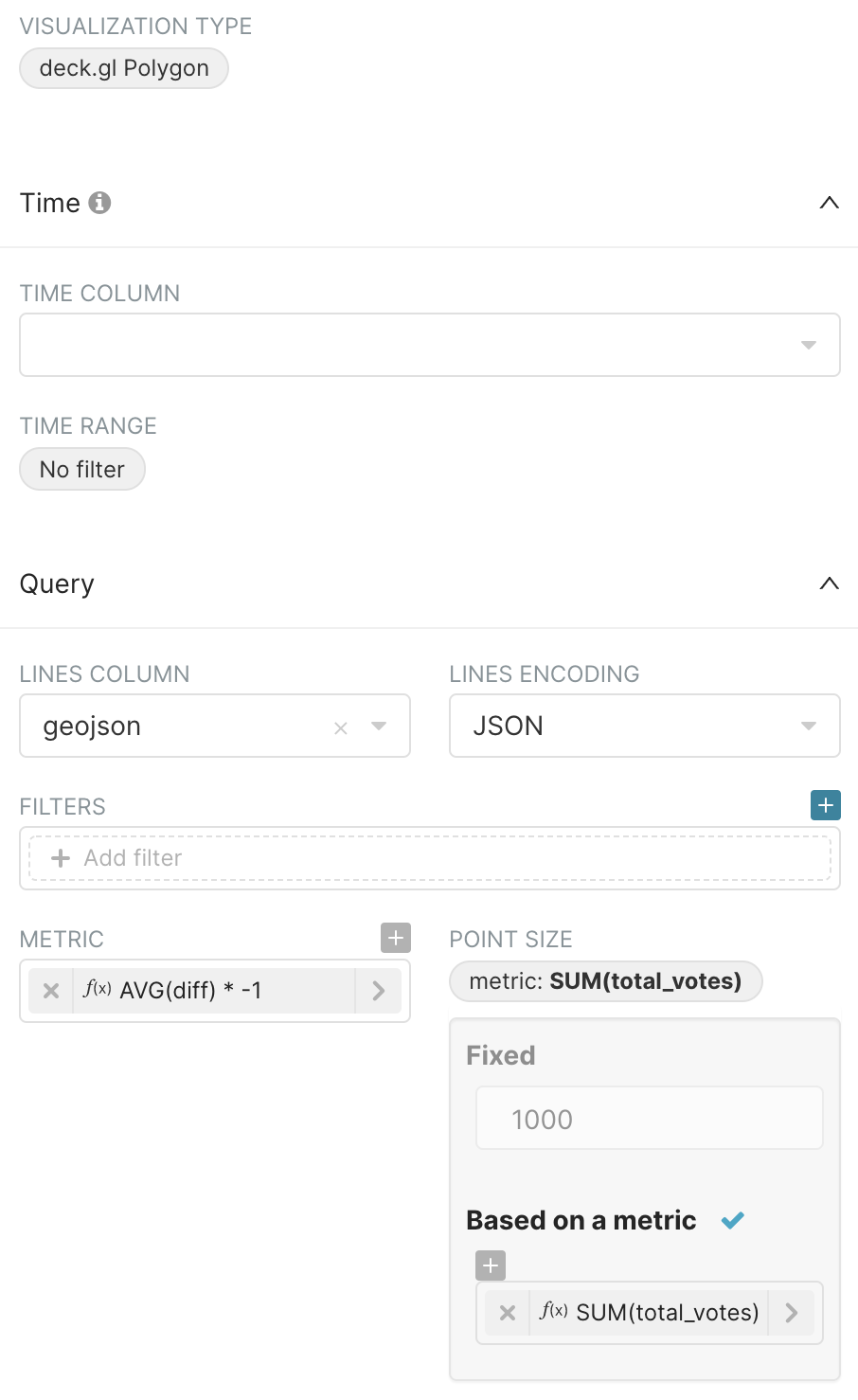Click the metric: SUM(total_votes) point size label
Image resolution: width=858 pixels, height=1400 pixels.
coord(605,981)
